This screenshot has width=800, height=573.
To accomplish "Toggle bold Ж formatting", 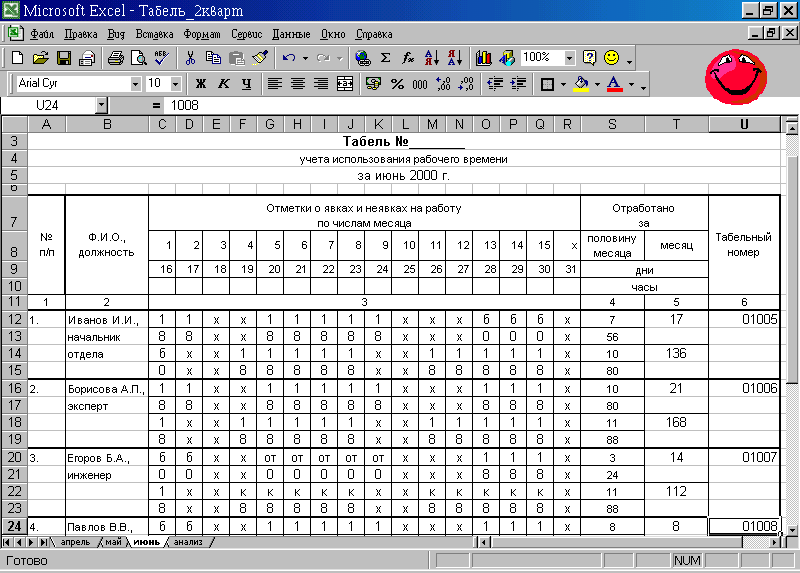I will click(201, 84).
